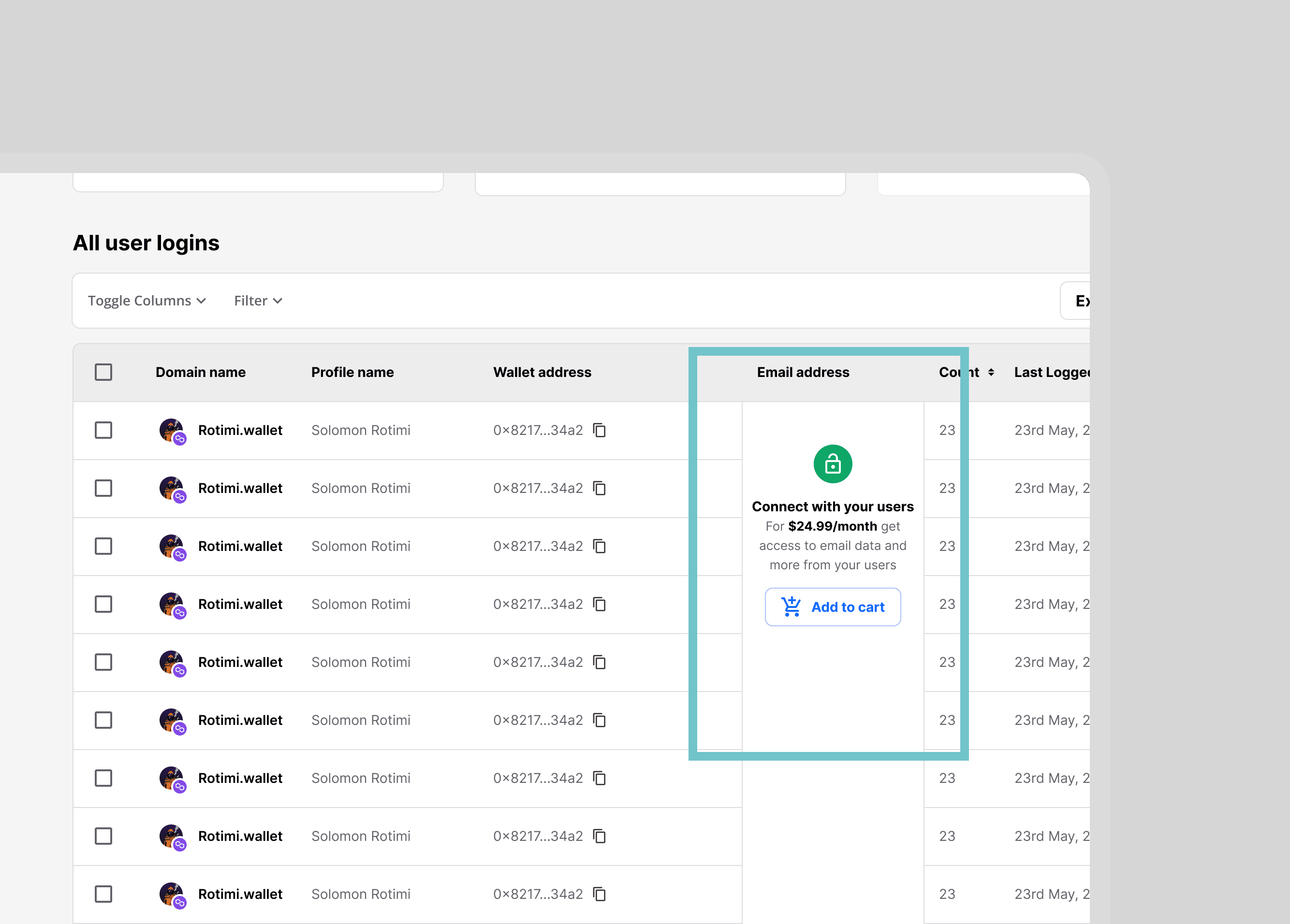Click the Wallet address column header

coord(542,373)
